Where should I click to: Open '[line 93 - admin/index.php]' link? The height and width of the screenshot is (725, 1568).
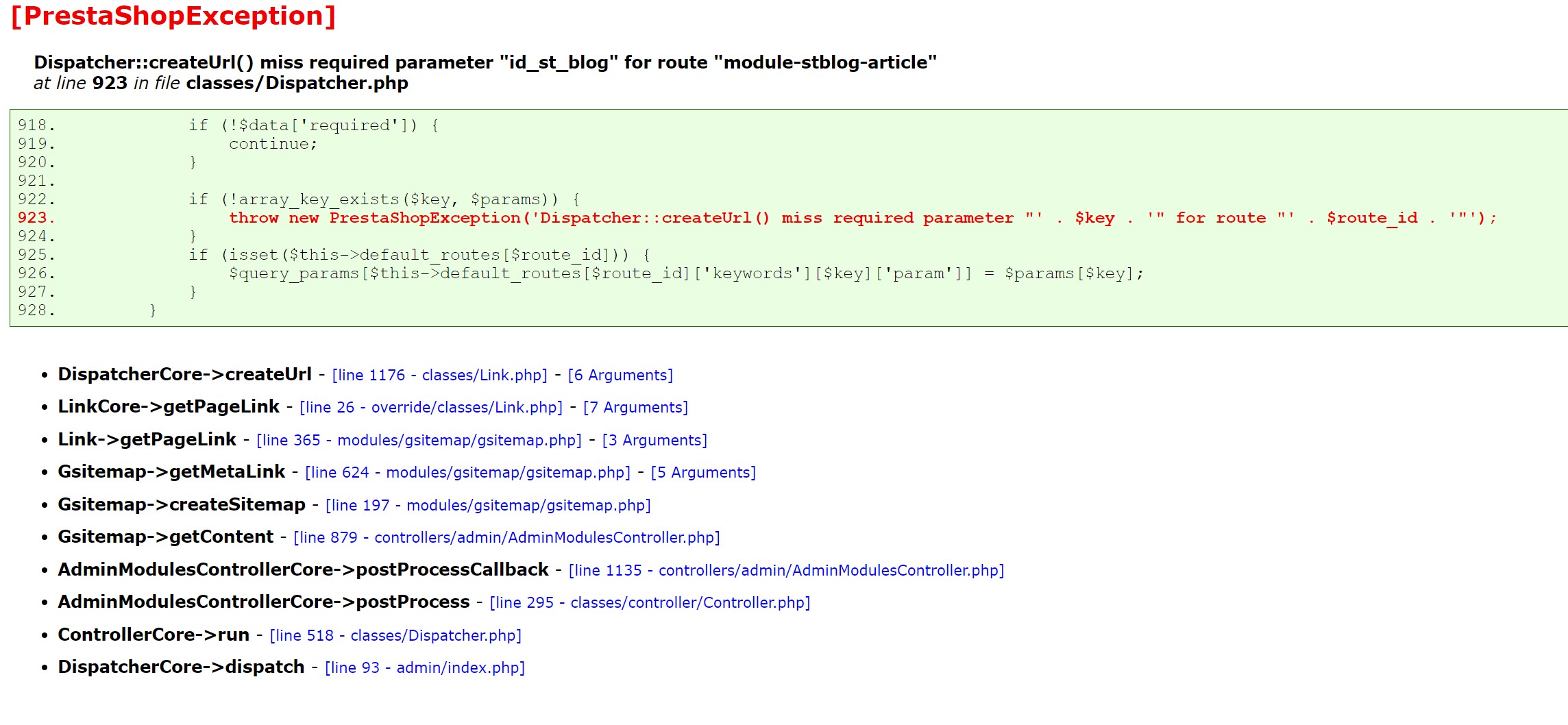tap(425, 667)
